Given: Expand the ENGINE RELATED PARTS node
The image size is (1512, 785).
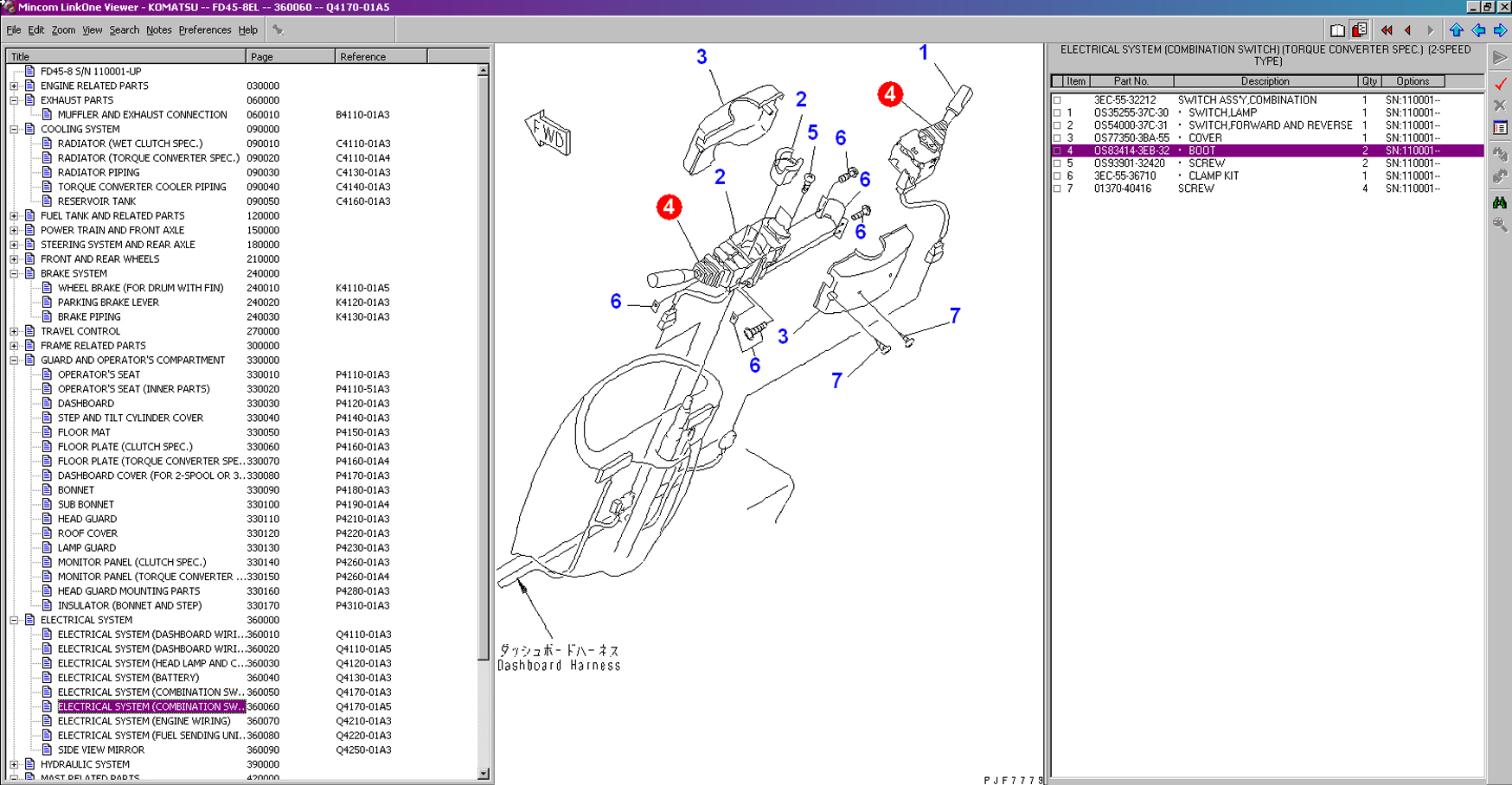Looking at the screenshot, I should pyautogui.click(x=14, y=86).
